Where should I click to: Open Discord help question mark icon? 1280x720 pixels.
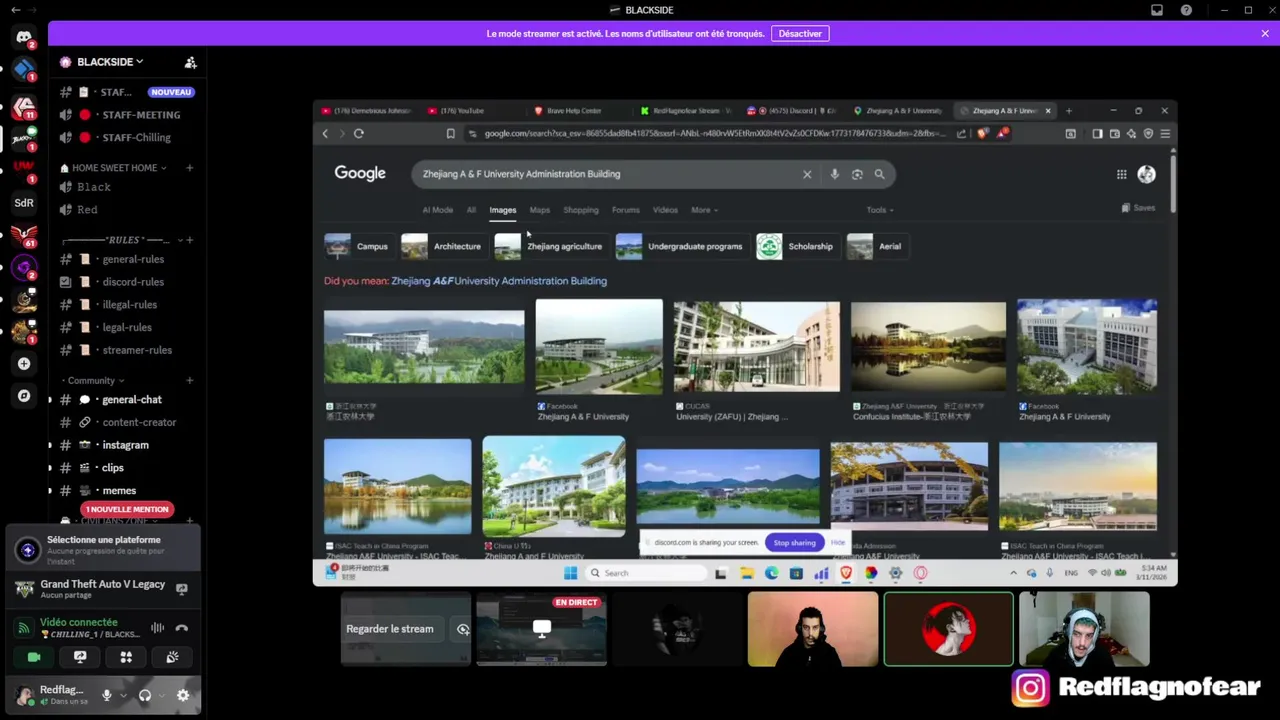[1186, 10]
